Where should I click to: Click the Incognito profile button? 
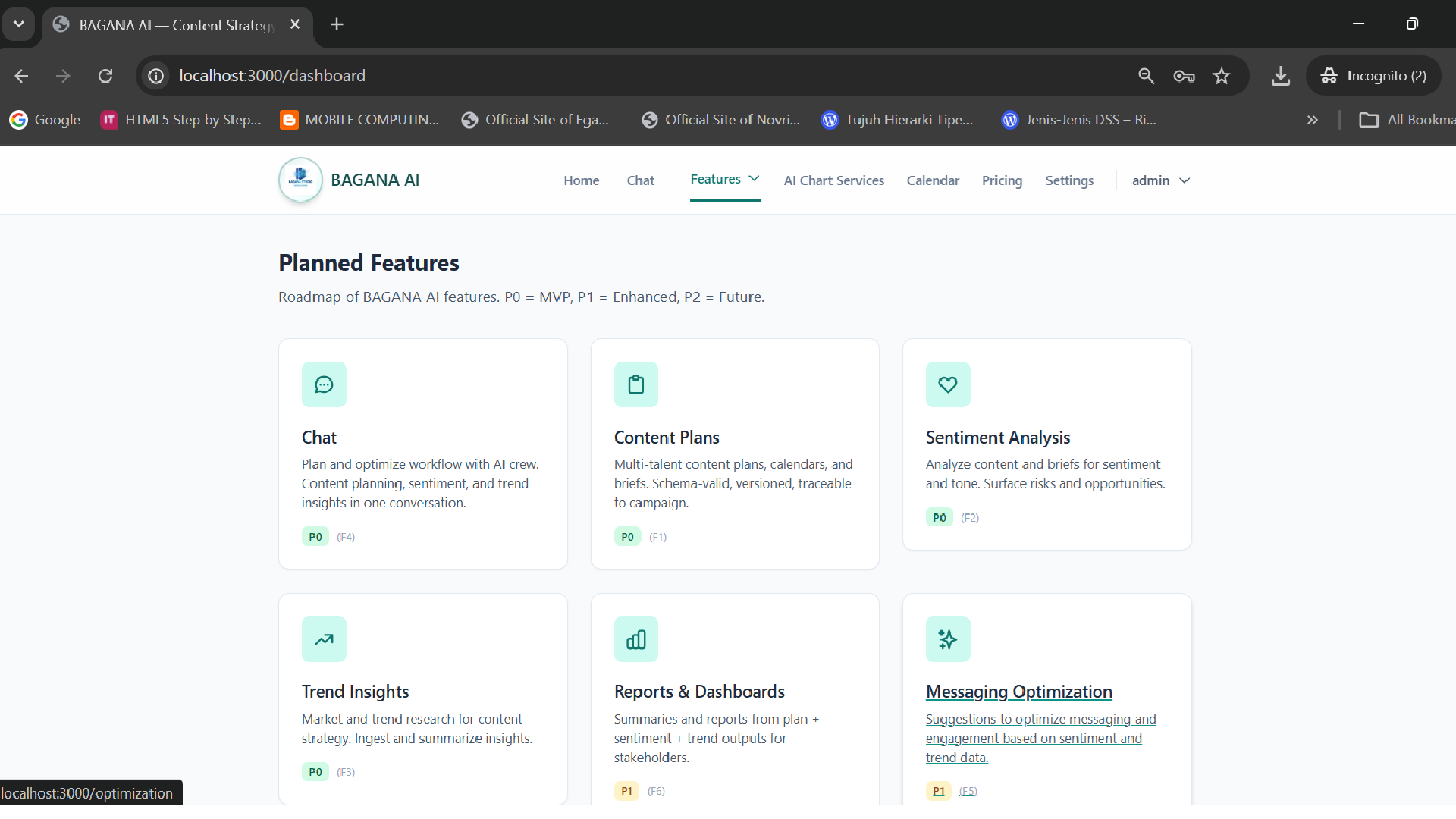[1373, 76]
